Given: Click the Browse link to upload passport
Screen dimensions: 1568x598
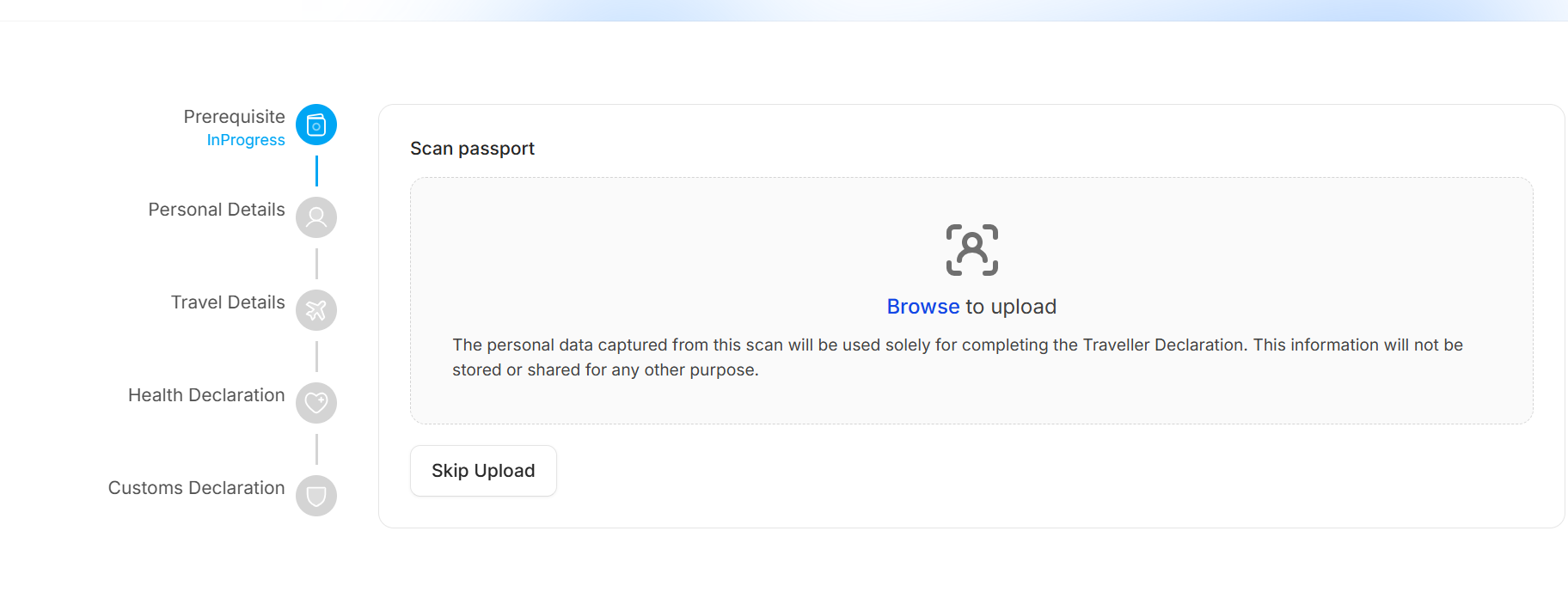Looking at the screenshot, I should point(922,307).
